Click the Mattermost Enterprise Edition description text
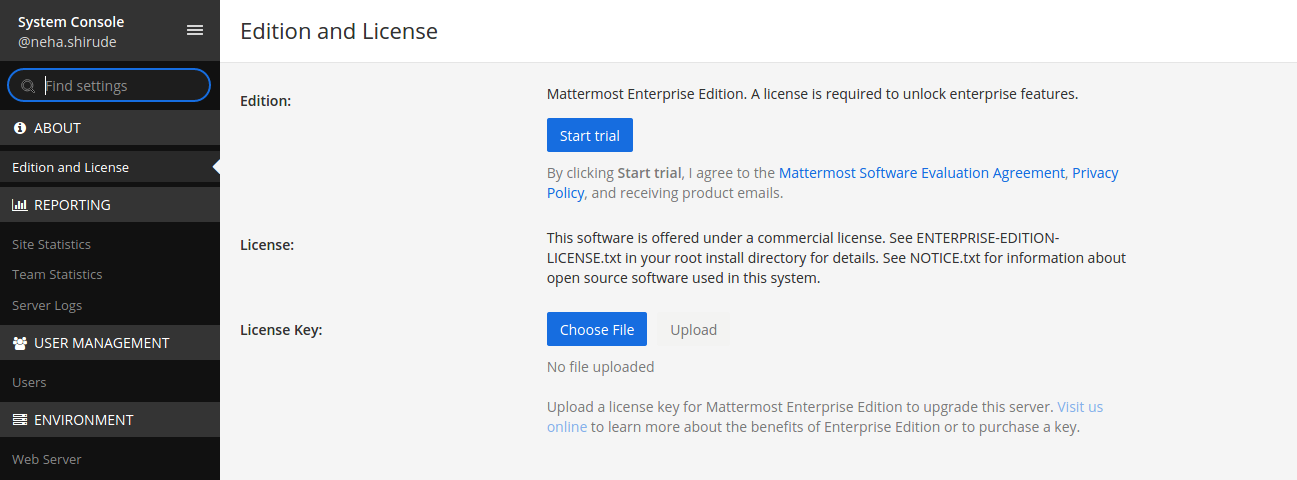 coord(812,95)
